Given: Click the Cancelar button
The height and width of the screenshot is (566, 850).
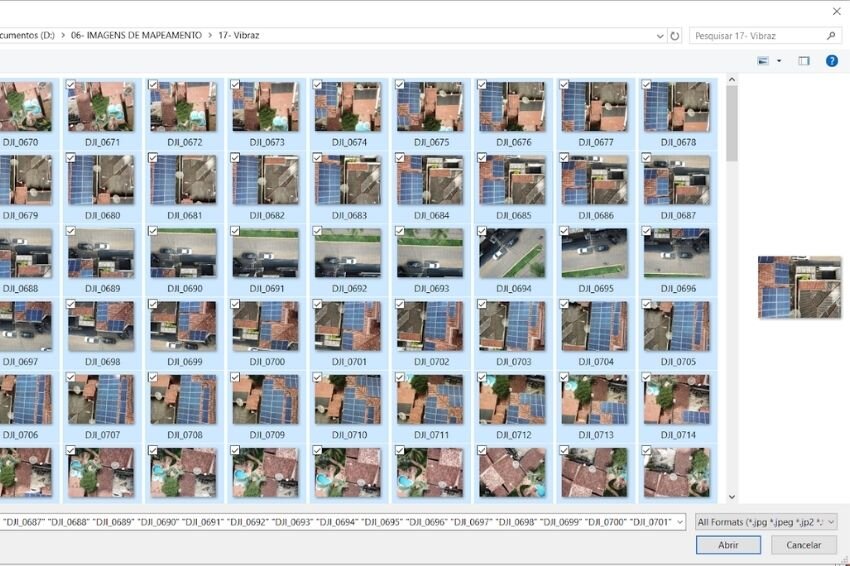Looking at the screenshot, I should pyautogui.click(x=803, y=545).
